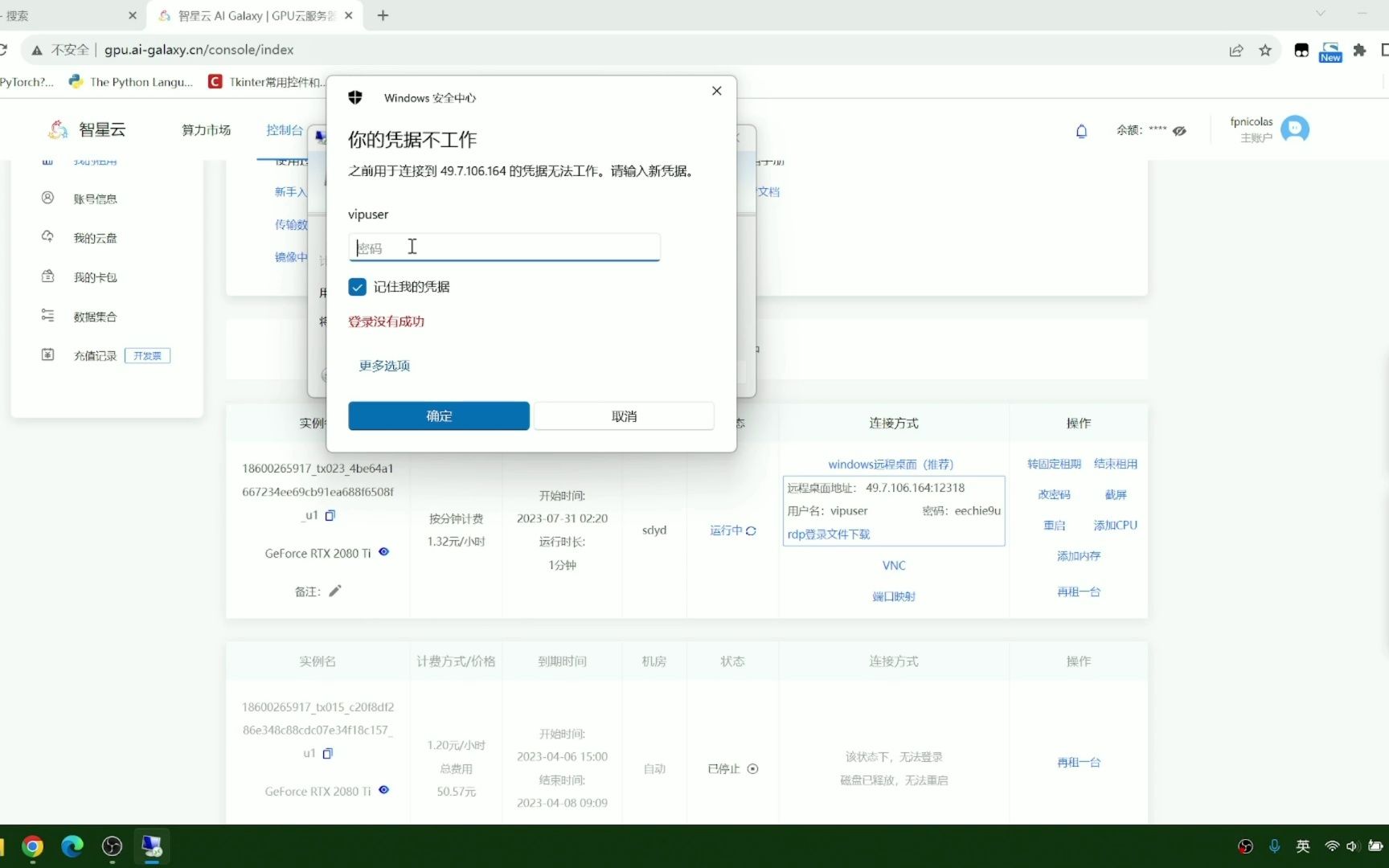
Task: Edit 备注 note with pencil icon
Action: point(335,591)
